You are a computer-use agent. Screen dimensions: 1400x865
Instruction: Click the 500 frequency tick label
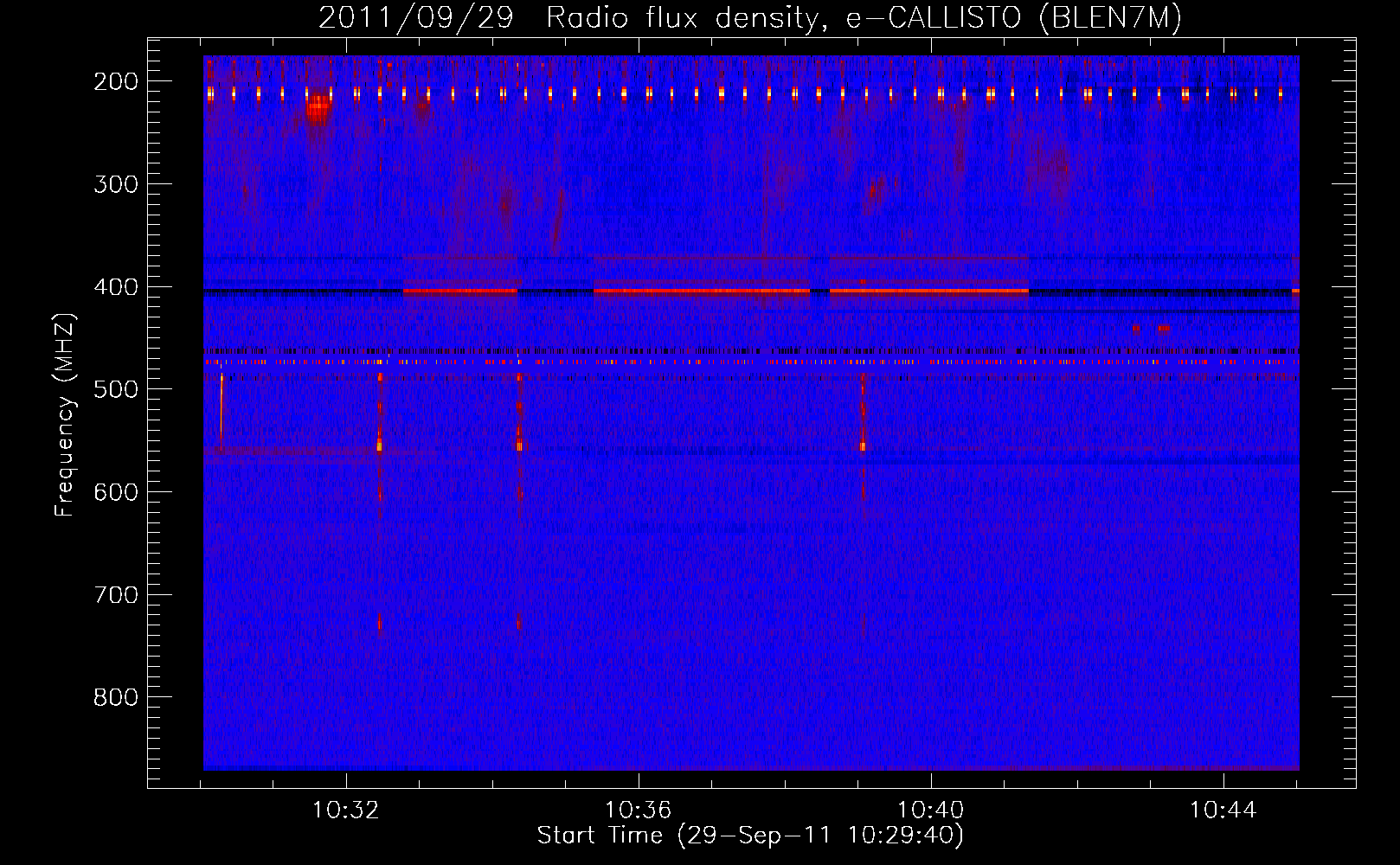[x=116, y=389]
